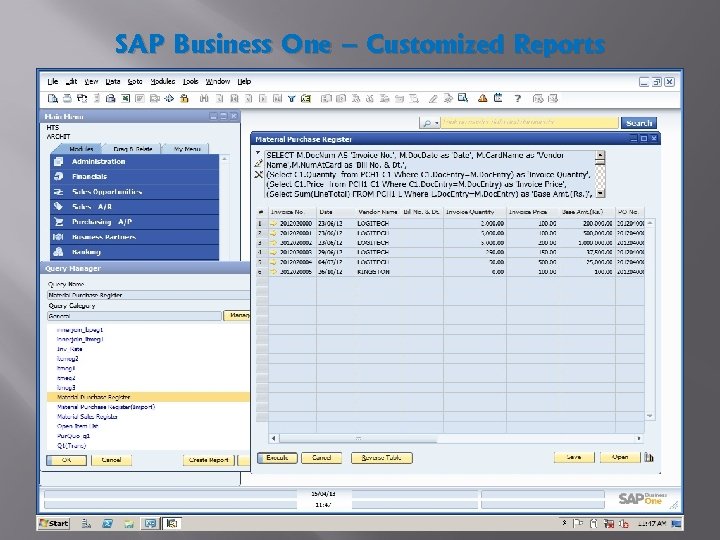Click the pencil layout designer toolbar icon
Screen dimensions: 720x540
click(x=433, y=98)
